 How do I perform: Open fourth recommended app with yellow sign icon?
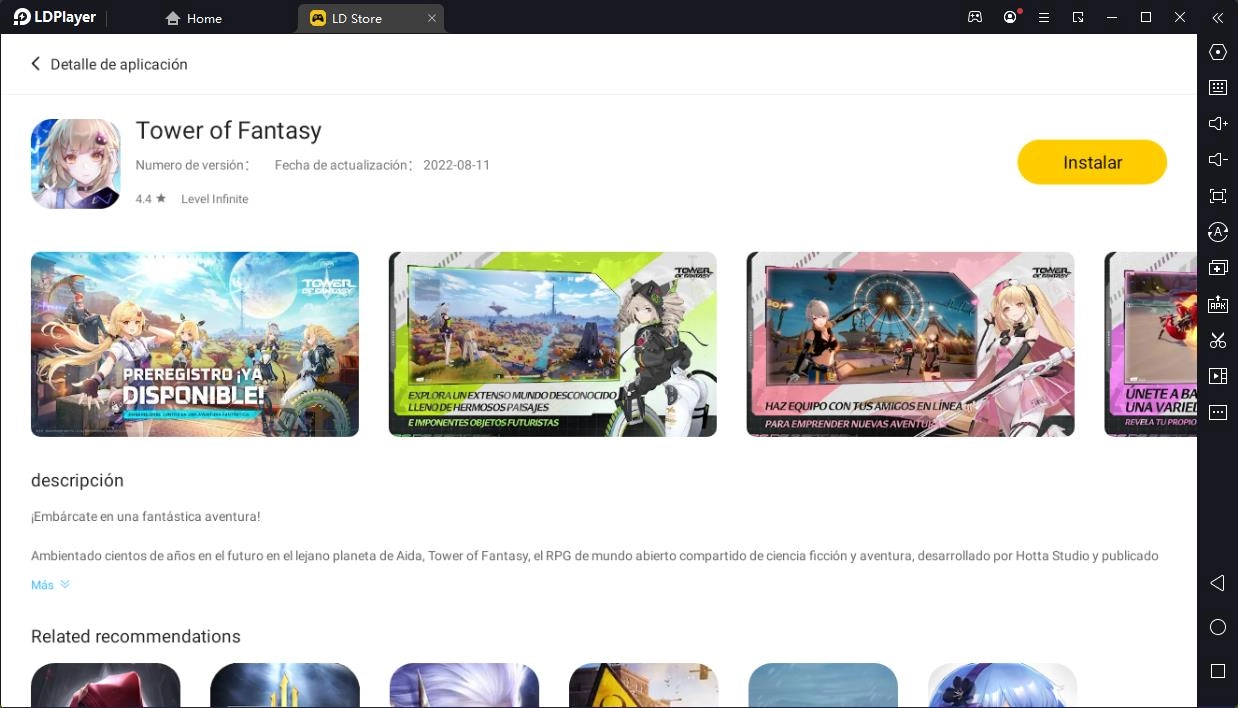pyautogui.click(x=643, y=686)
